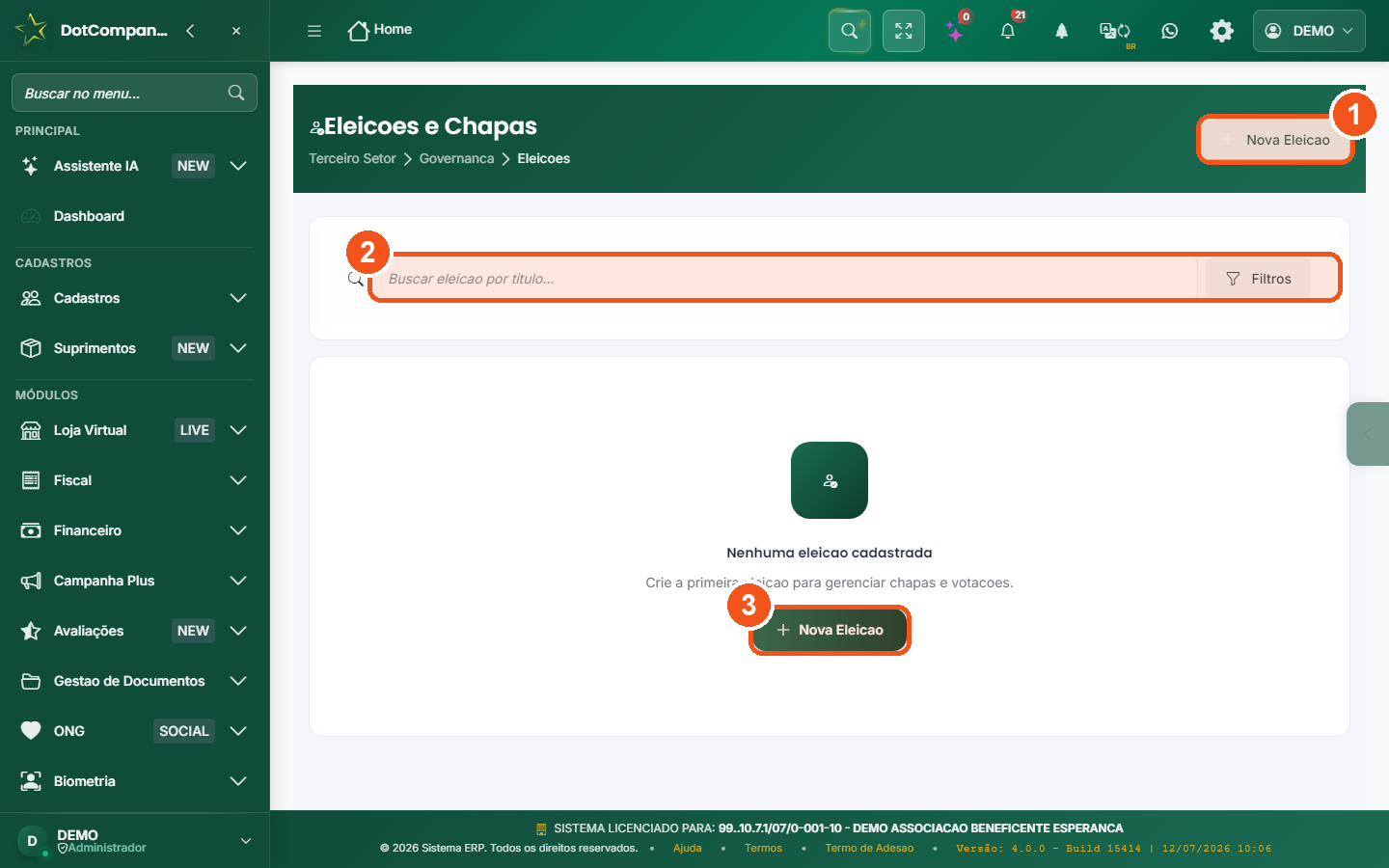Screen dimensions: 1389x868
Task: Open the side panel tab on right edge
Action: (x=1368, y=434)
